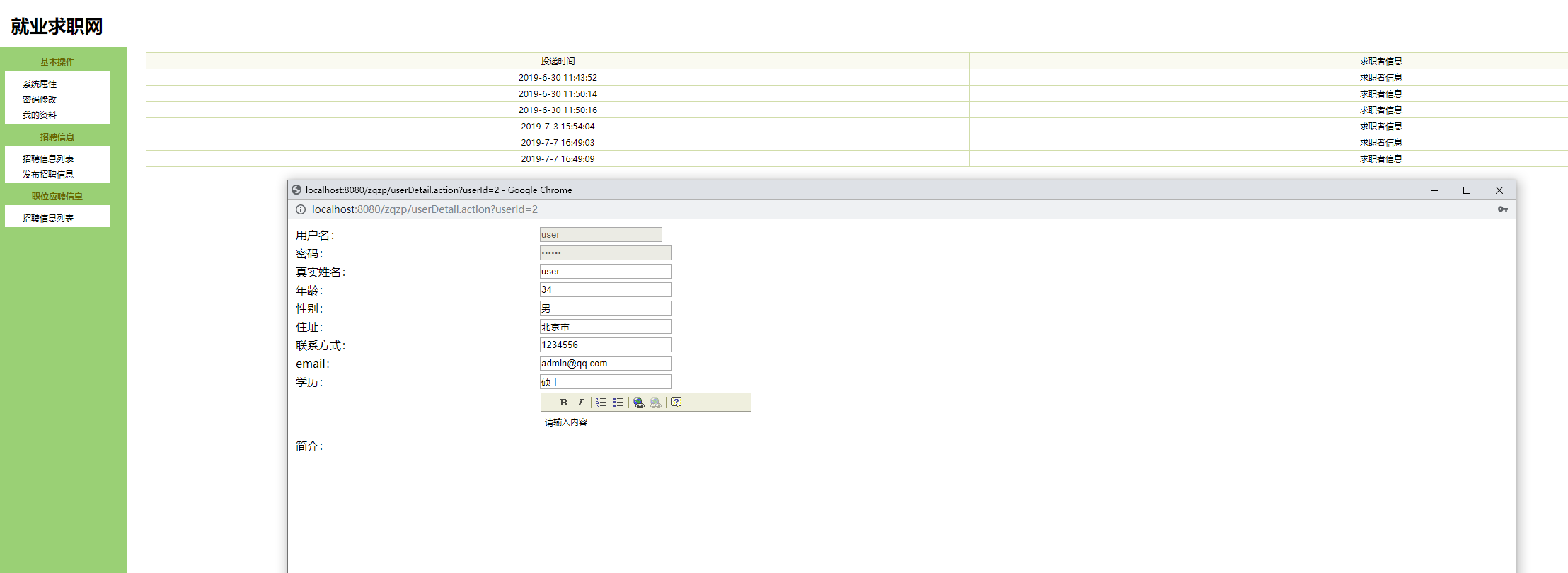1568x573 pixels.
Task: Open the editor help question icon
Action: click(676, 403)
